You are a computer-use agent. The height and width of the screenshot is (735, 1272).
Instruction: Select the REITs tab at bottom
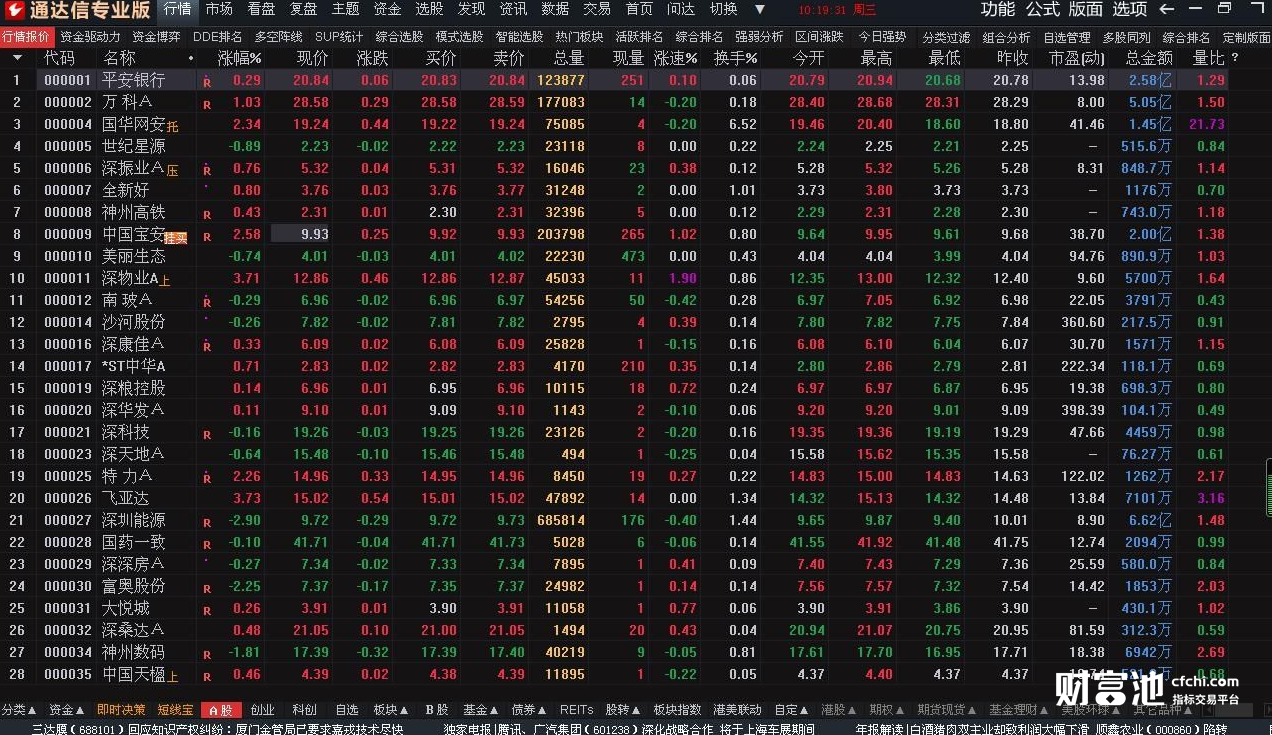pos(576,710)
